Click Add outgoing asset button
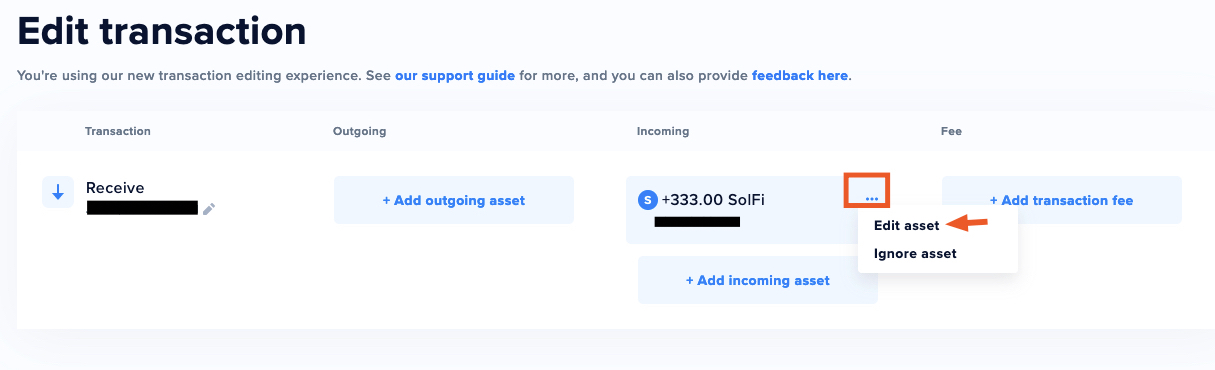1215x370 pixels. pos(454,200)
